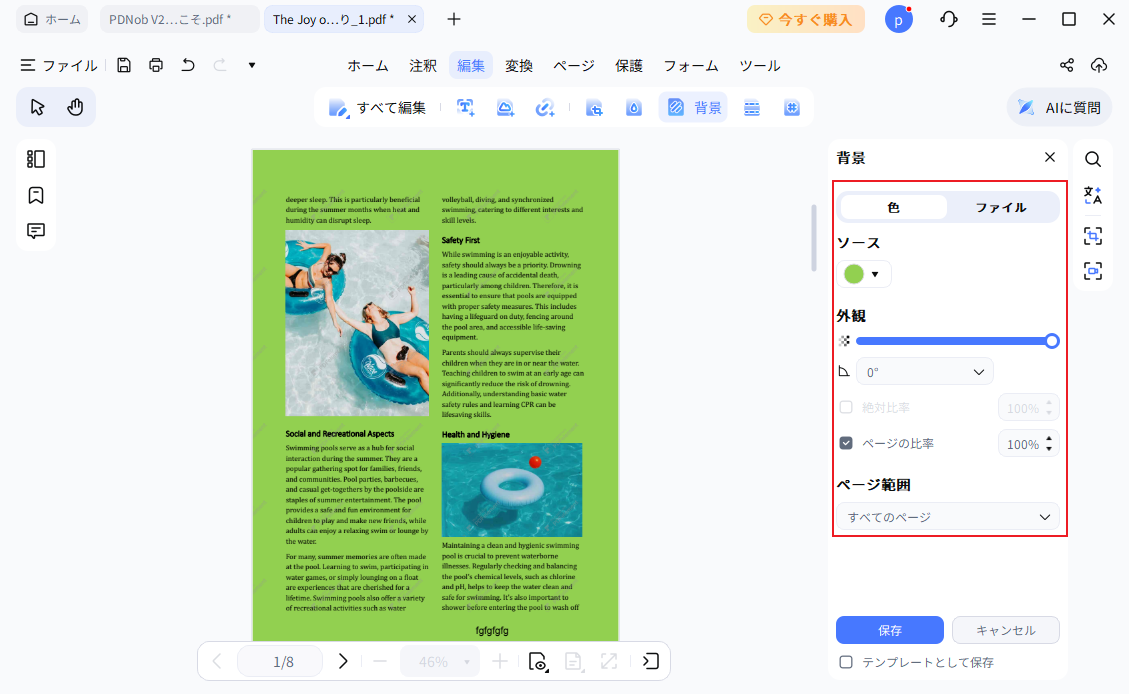Switch to the ファイル background tab
1129x694 pixels.
pos(1000,207)
